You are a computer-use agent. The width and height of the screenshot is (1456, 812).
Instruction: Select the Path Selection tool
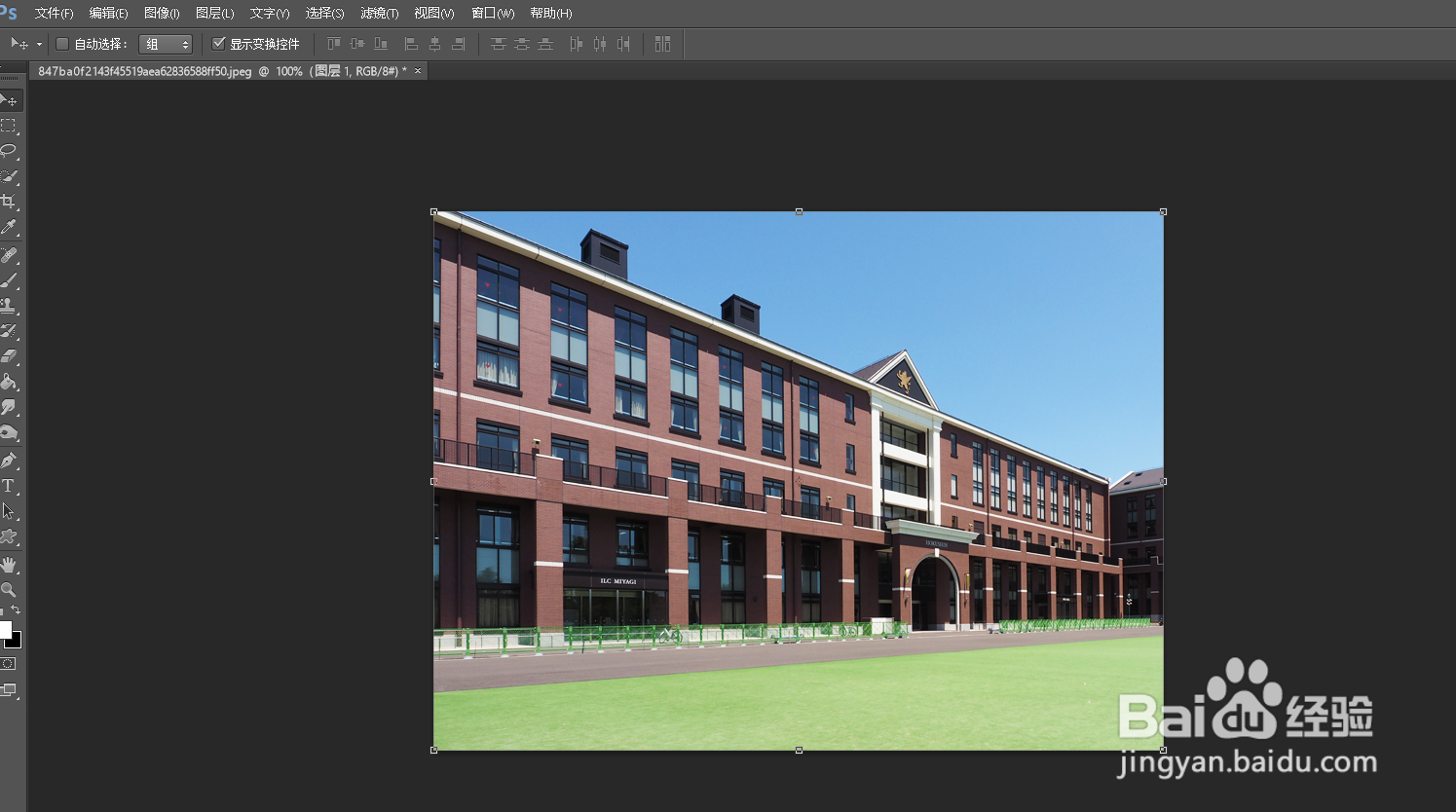pyautogui.click(x=9, y=510)
